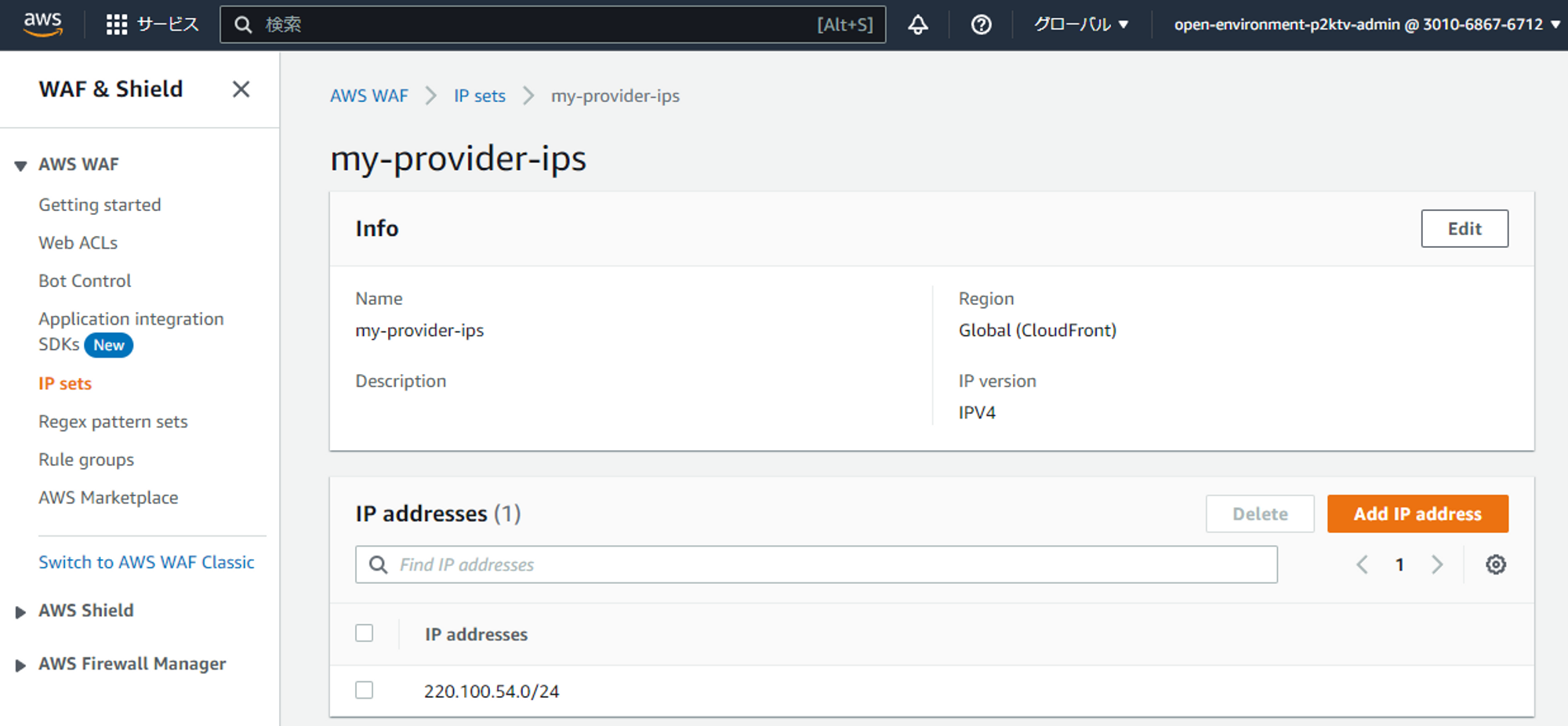The height and width of the screenshot is (726, 1568).
Task: Click the Add IP address button
Action: [x=1417, y=514]
